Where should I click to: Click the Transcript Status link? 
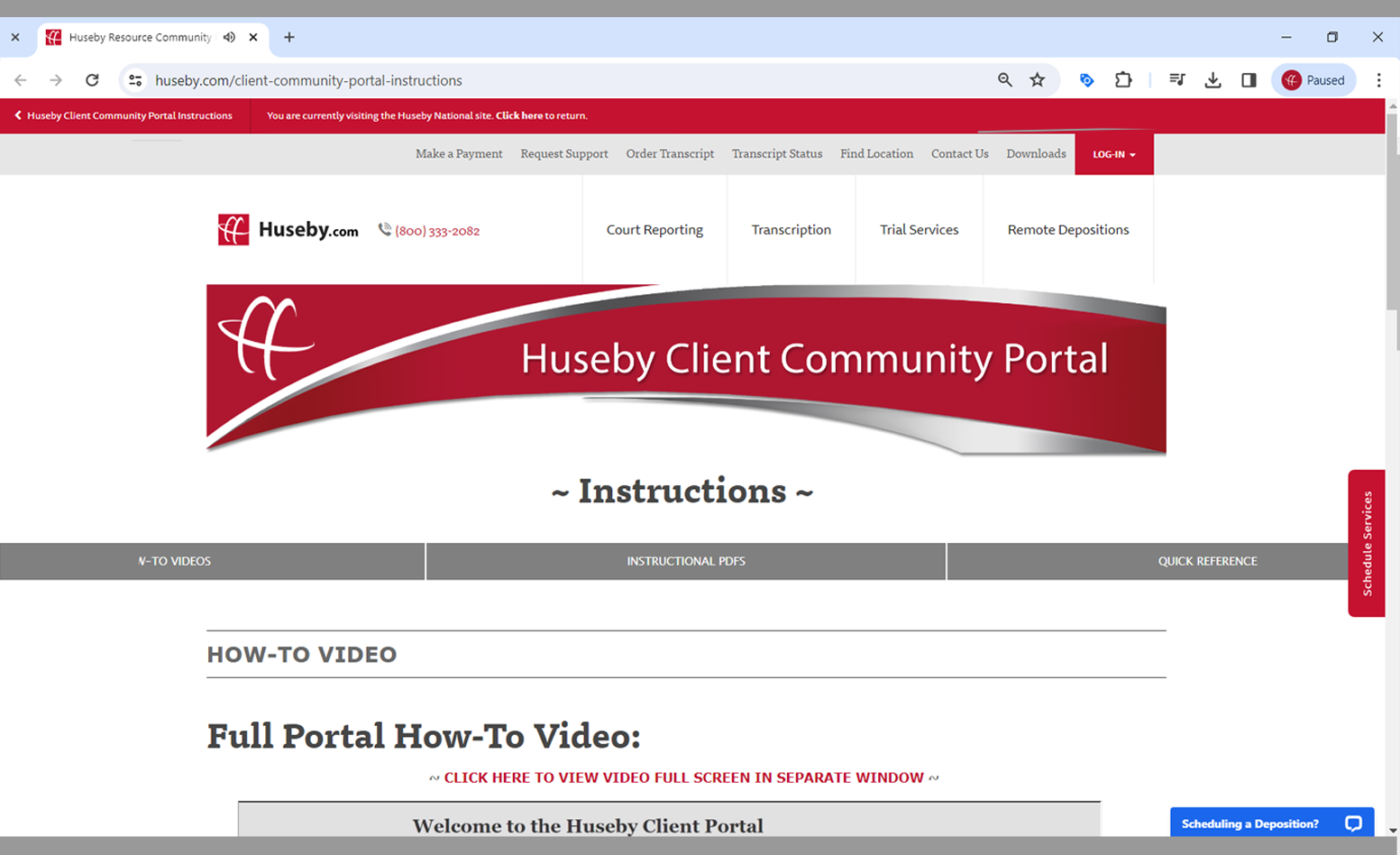click(777, 154)
